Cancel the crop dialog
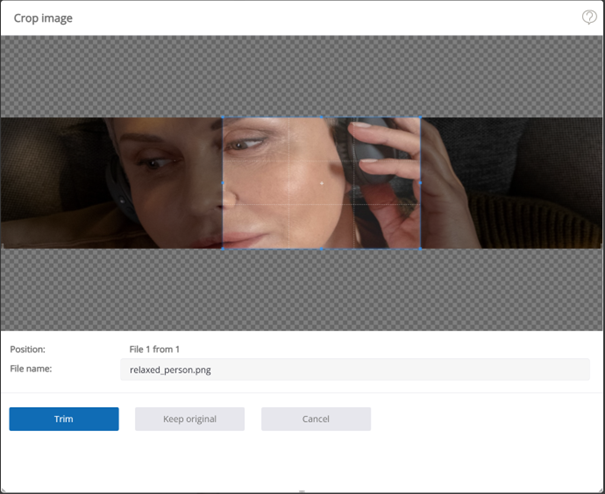Screen dimensions: 605x494 pos(316,419)
